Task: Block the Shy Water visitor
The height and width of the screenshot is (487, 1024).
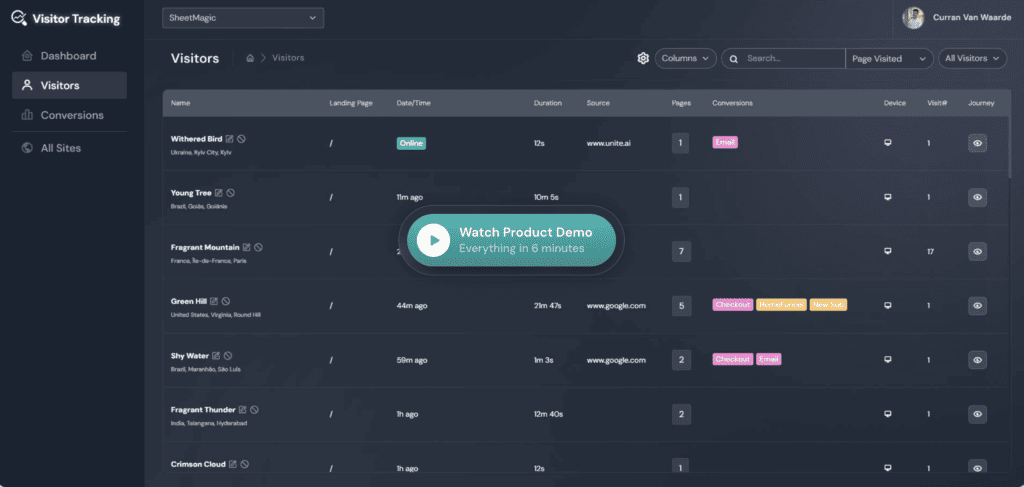Action: coord(228,356)
